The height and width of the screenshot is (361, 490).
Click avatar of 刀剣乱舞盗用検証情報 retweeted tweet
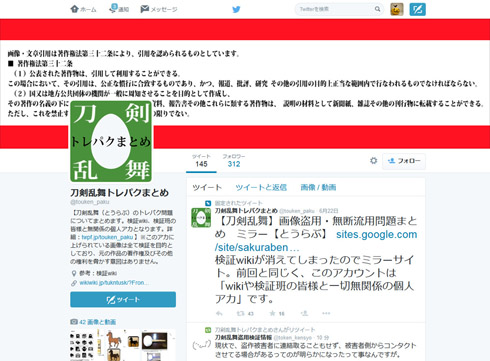(x=201, y=345)
